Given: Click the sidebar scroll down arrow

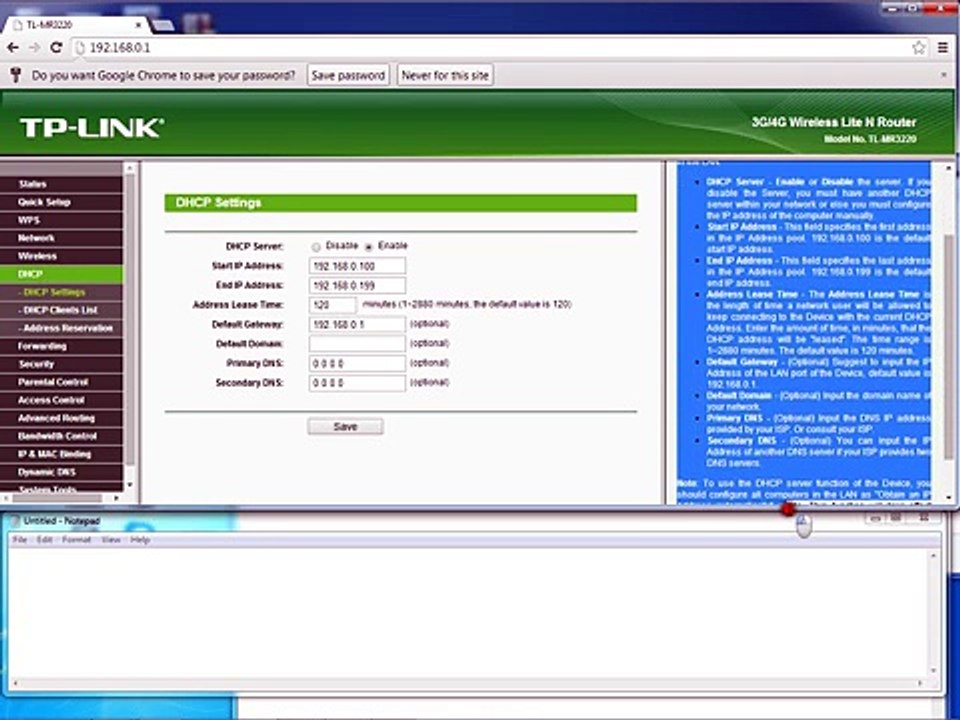Looking at the screenshot, I should [129, 486].
